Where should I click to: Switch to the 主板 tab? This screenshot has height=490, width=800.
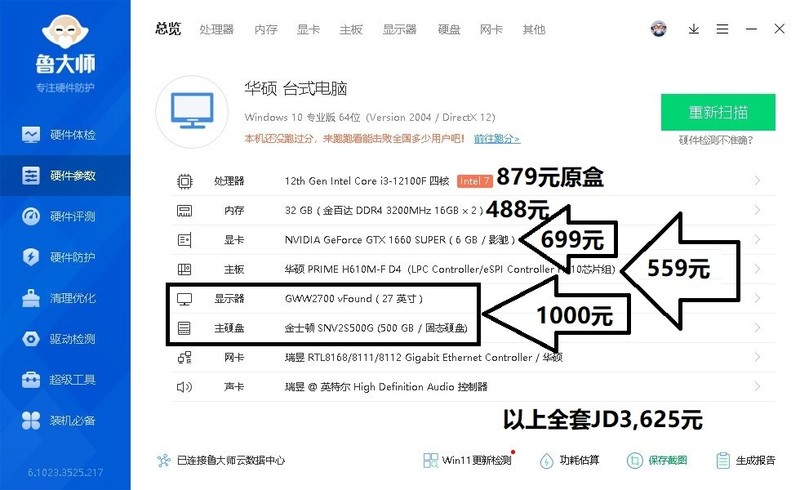[351, 30]
